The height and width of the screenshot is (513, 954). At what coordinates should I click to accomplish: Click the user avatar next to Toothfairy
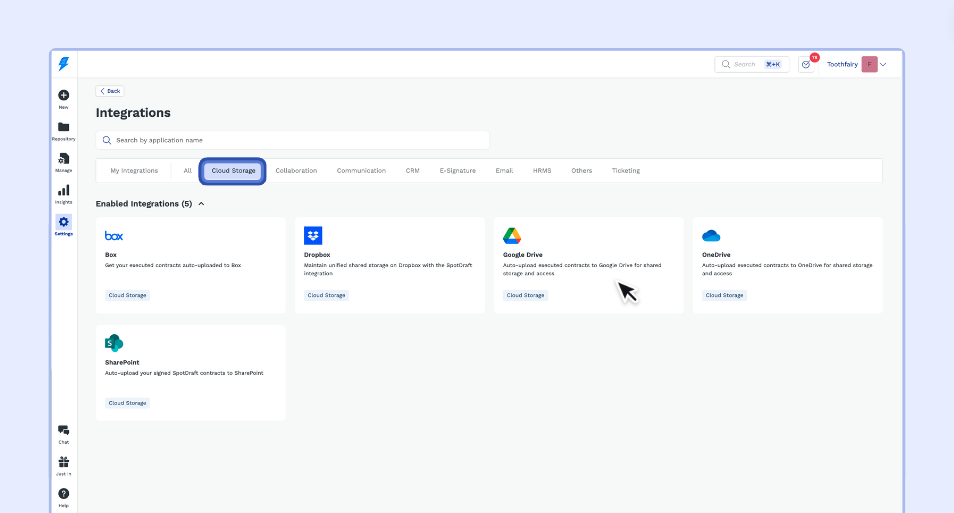tap(869, 65)
